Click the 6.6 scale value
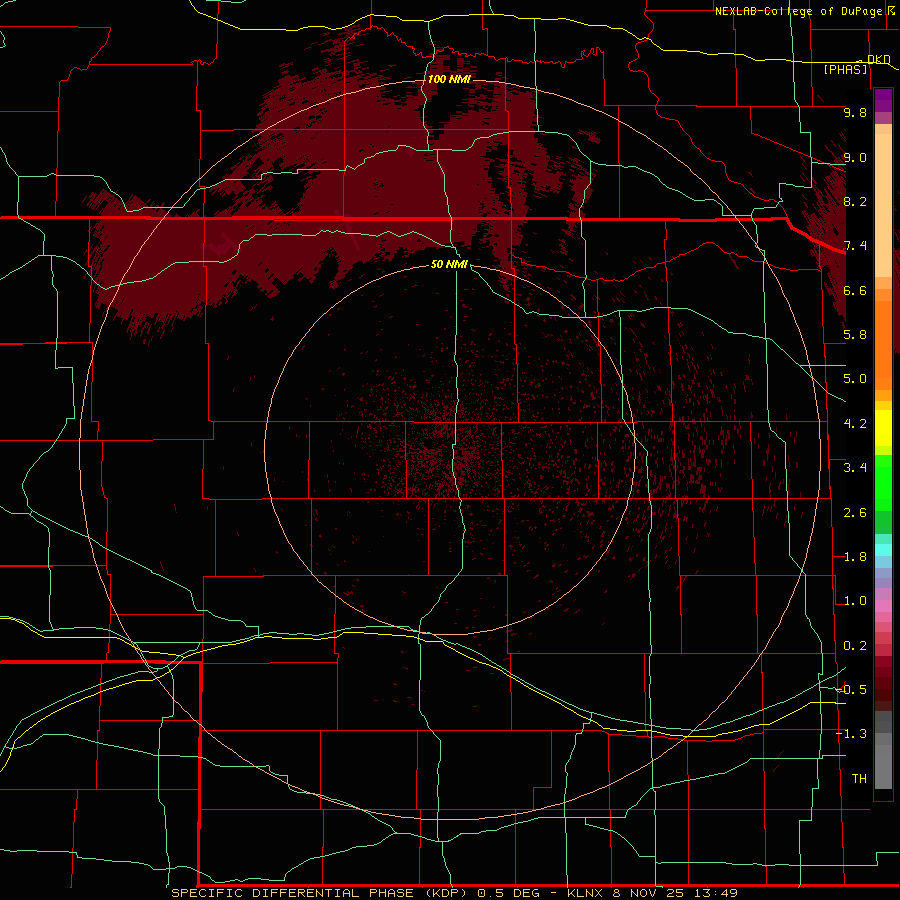 point(855,290)
